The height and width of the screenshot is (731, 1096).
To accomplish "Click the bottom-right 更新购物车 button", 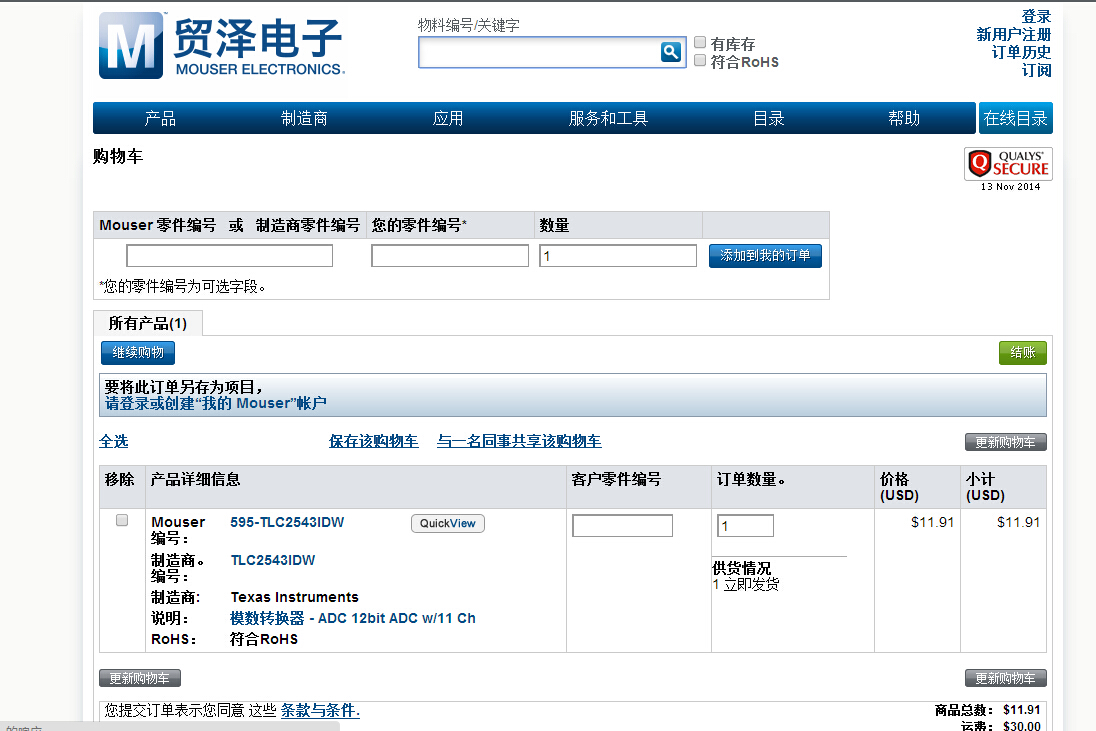I will tap(1006, 679).
